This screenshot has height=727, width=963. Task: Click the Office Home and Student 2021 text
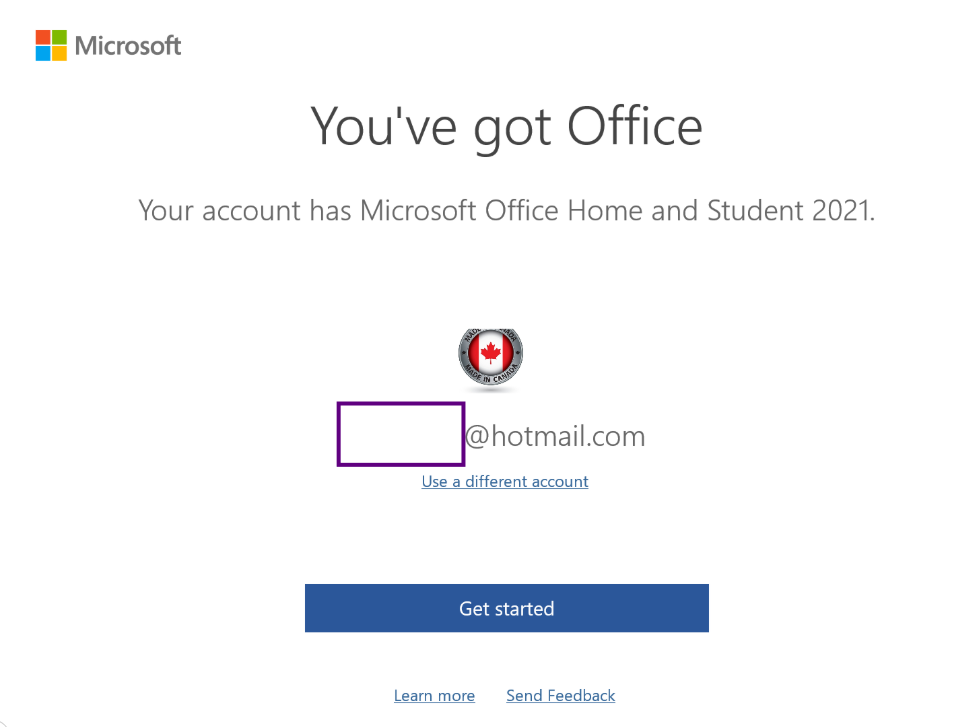(678, 211)
